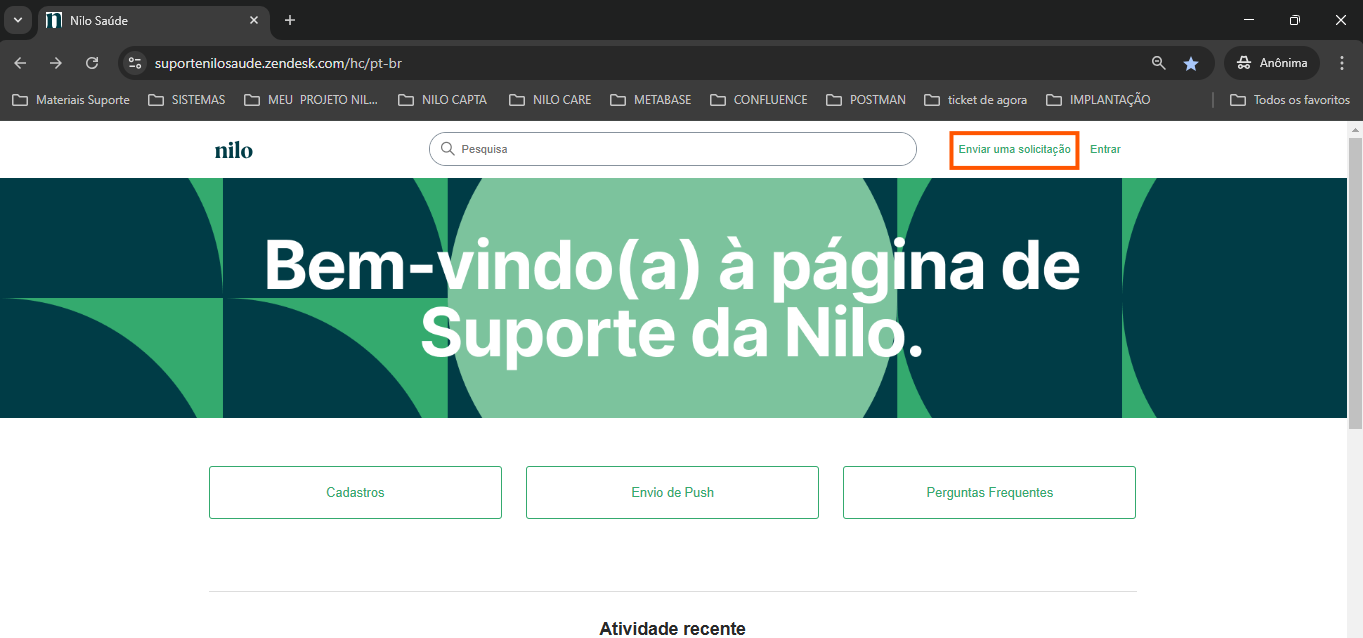Click the magnifier icon in Pesquisa field
1363x638 pixels.
pyautogui.click(x=447, y=149)
